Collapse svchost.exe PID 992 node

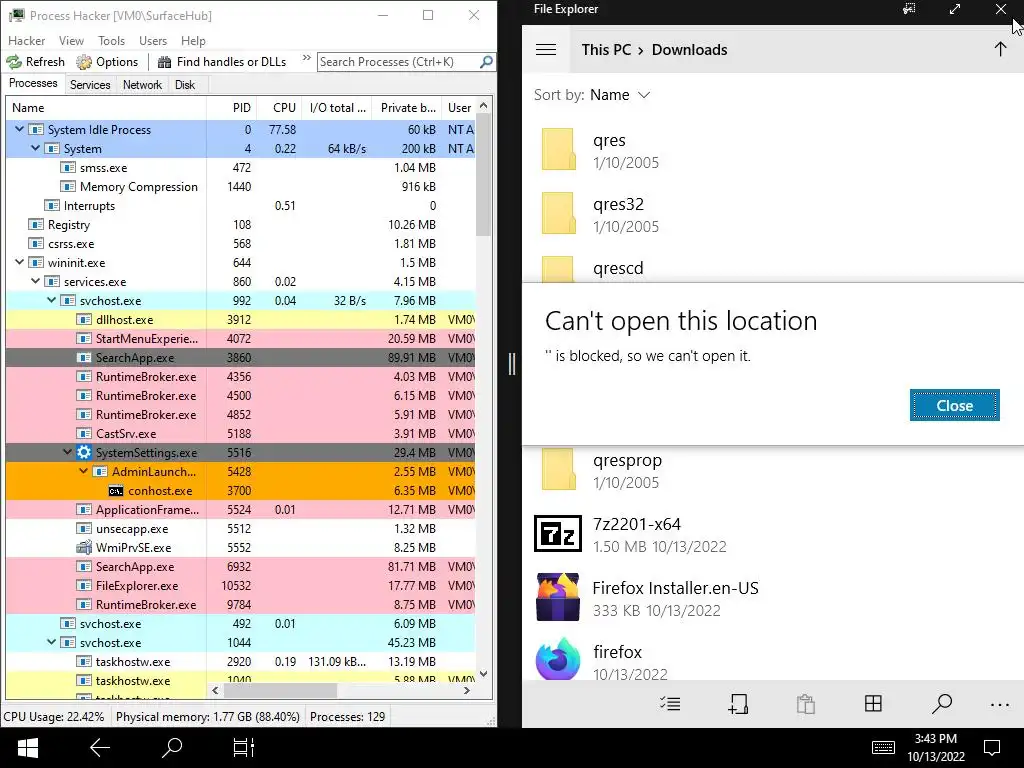click(52, 300)
